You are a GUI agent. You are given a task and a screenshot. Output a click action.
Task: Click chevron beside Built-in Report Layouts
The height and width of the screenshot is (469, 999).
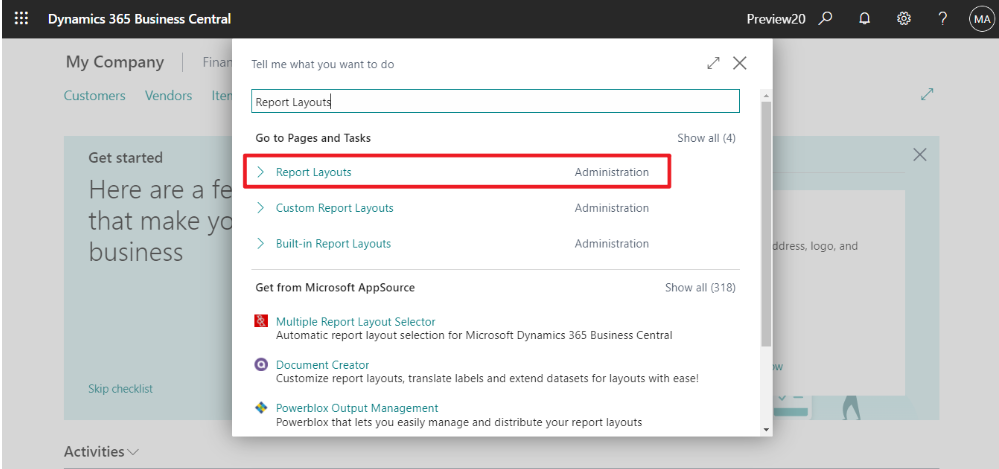pyautogui.click(x=260, y=243)
